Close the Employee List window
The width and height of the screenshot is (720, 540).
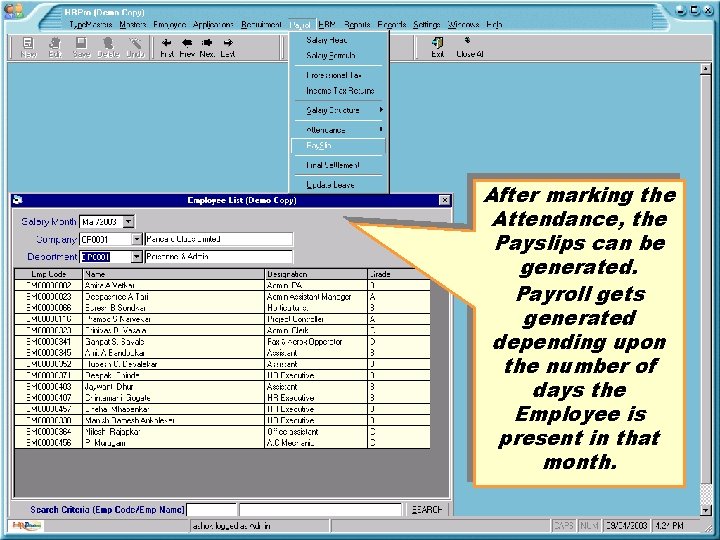444,200
